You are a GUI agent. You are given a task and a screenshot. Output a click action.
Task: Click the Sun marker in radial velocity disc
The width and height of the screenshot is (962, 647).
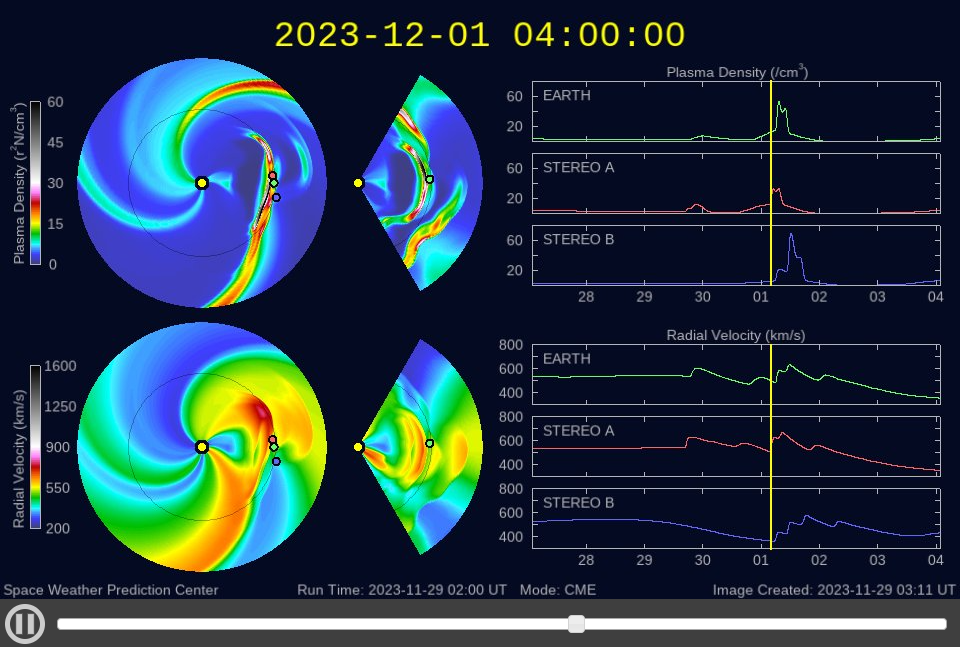tap(202, 447)
